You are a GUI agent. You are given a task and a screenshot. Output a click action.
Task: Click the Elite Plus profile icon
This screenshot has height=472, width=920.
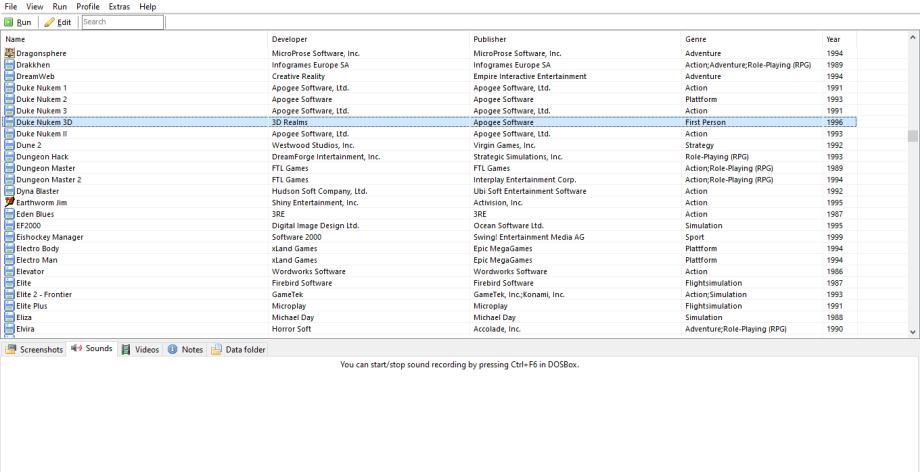[x=9, y=306]
